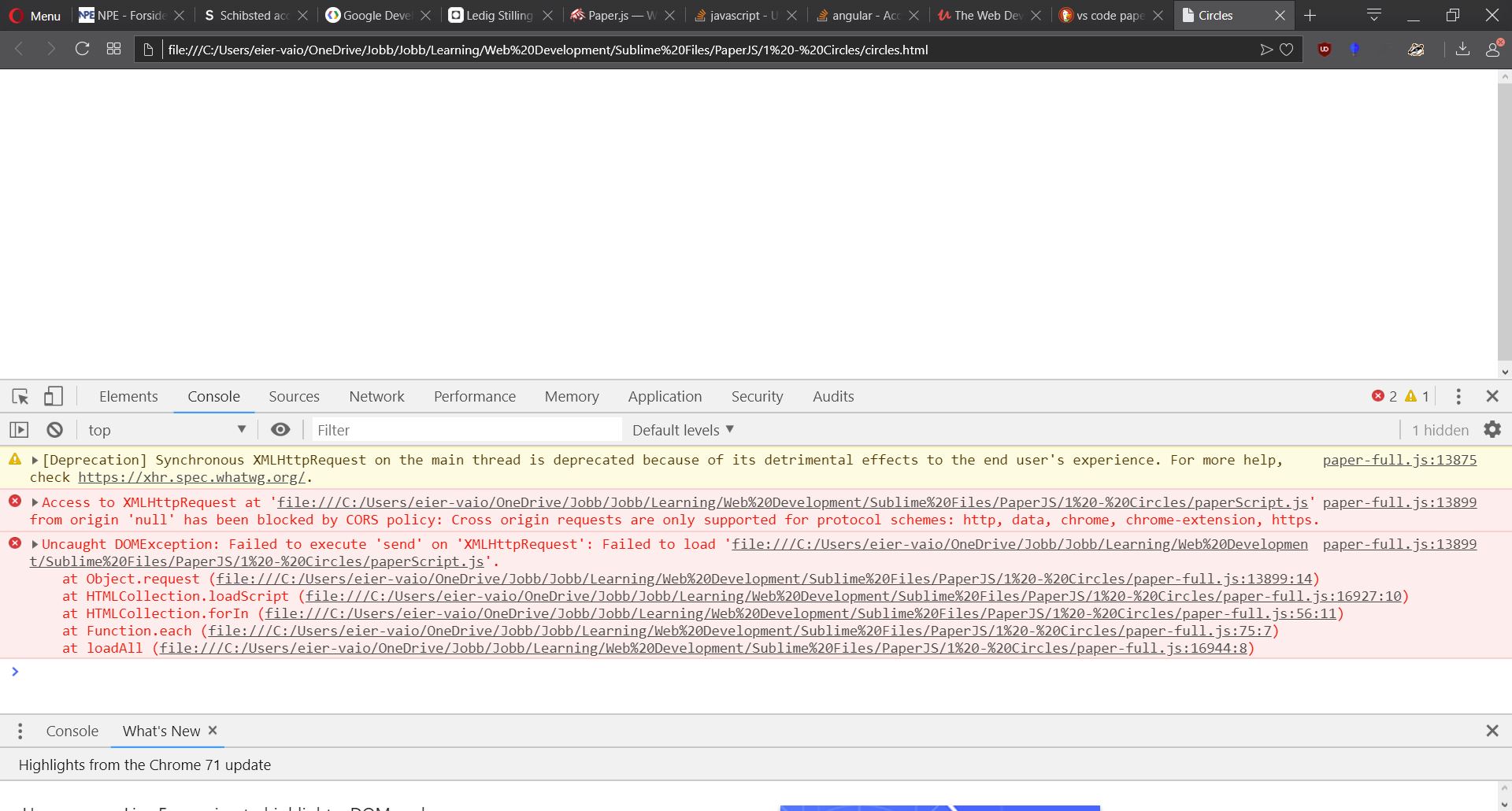The width and height of the screenshot is (1512, 811).
Task: Open Speed Dial start page grid
Action: tap(113, 49)
